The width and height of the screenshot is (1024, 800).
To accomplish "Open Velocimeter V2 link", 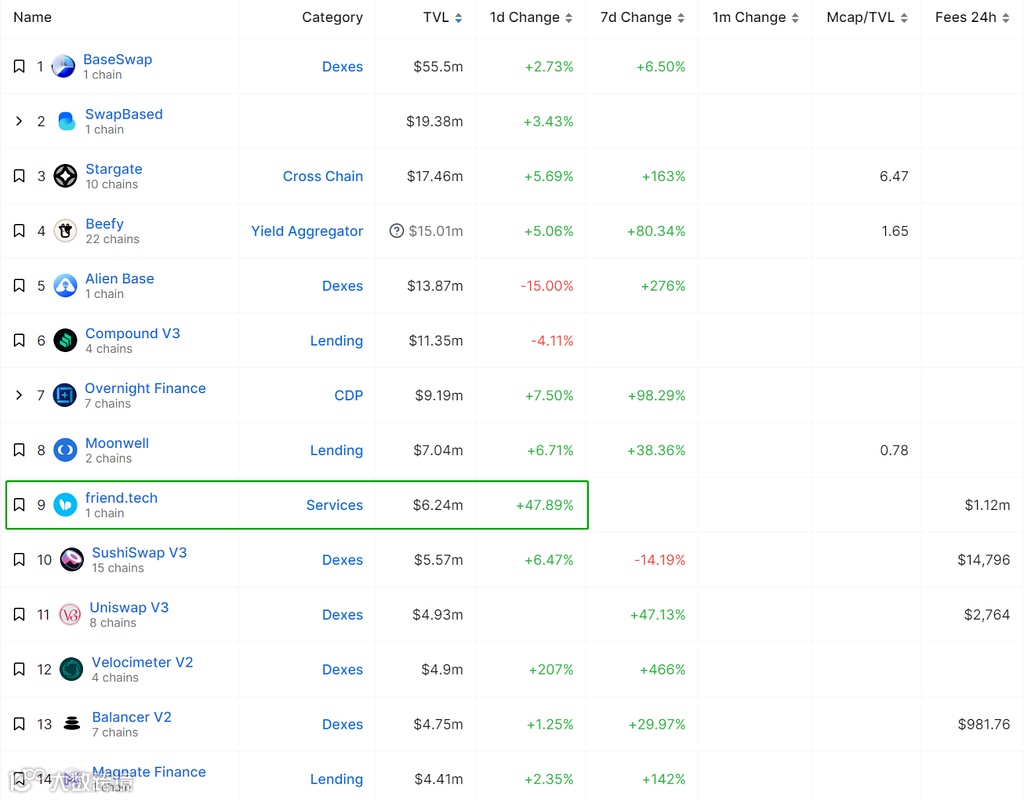I will click(x=142, y=663).
